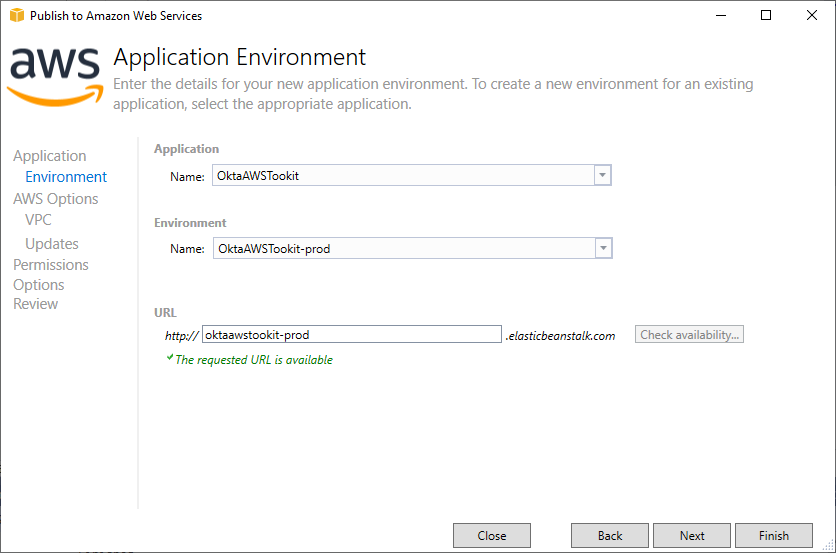Select the Environment step in sidebar
The height and width of the screenshot is (553, 836).
[x=66, y=177]
